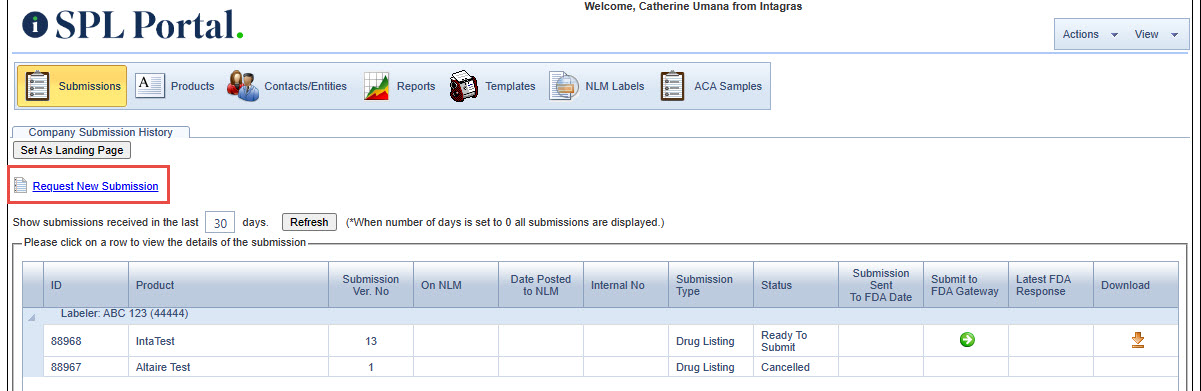
Task: Open Contacts/Entities people icon
Action: (242, 86)
